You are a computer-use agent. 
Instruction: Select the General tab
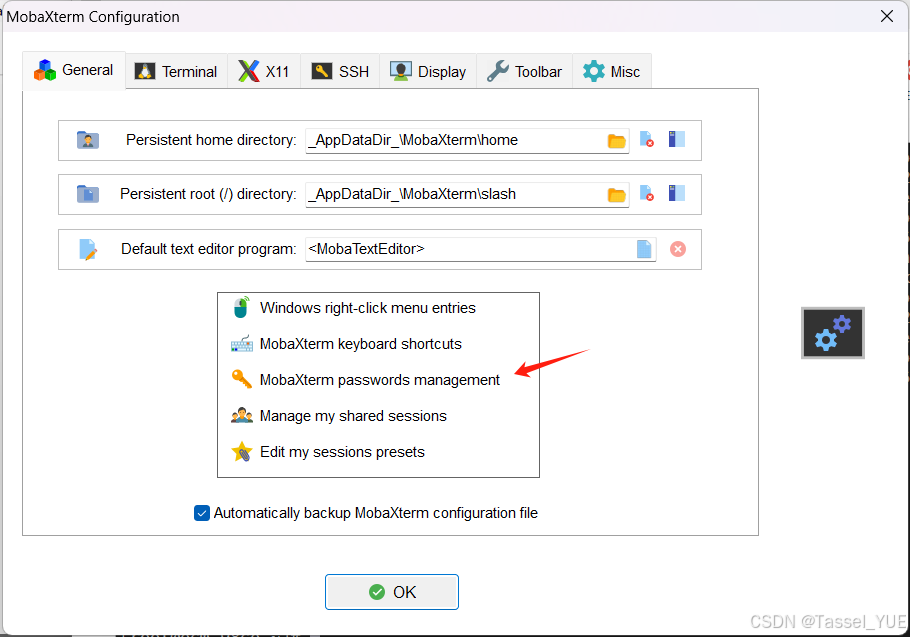coord(74,70)
